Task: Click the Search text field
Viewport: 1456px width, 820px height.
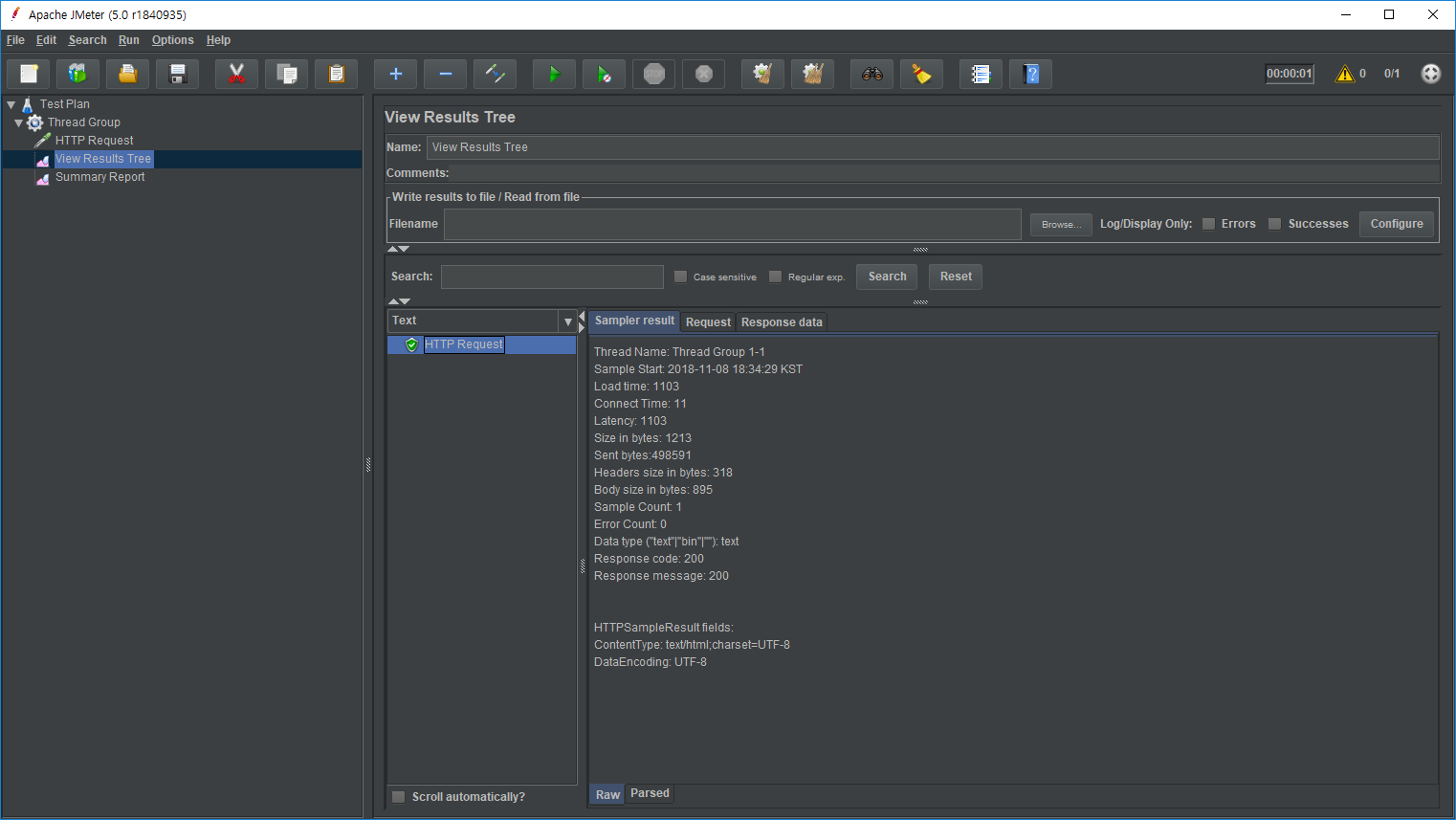Action: 552,277
